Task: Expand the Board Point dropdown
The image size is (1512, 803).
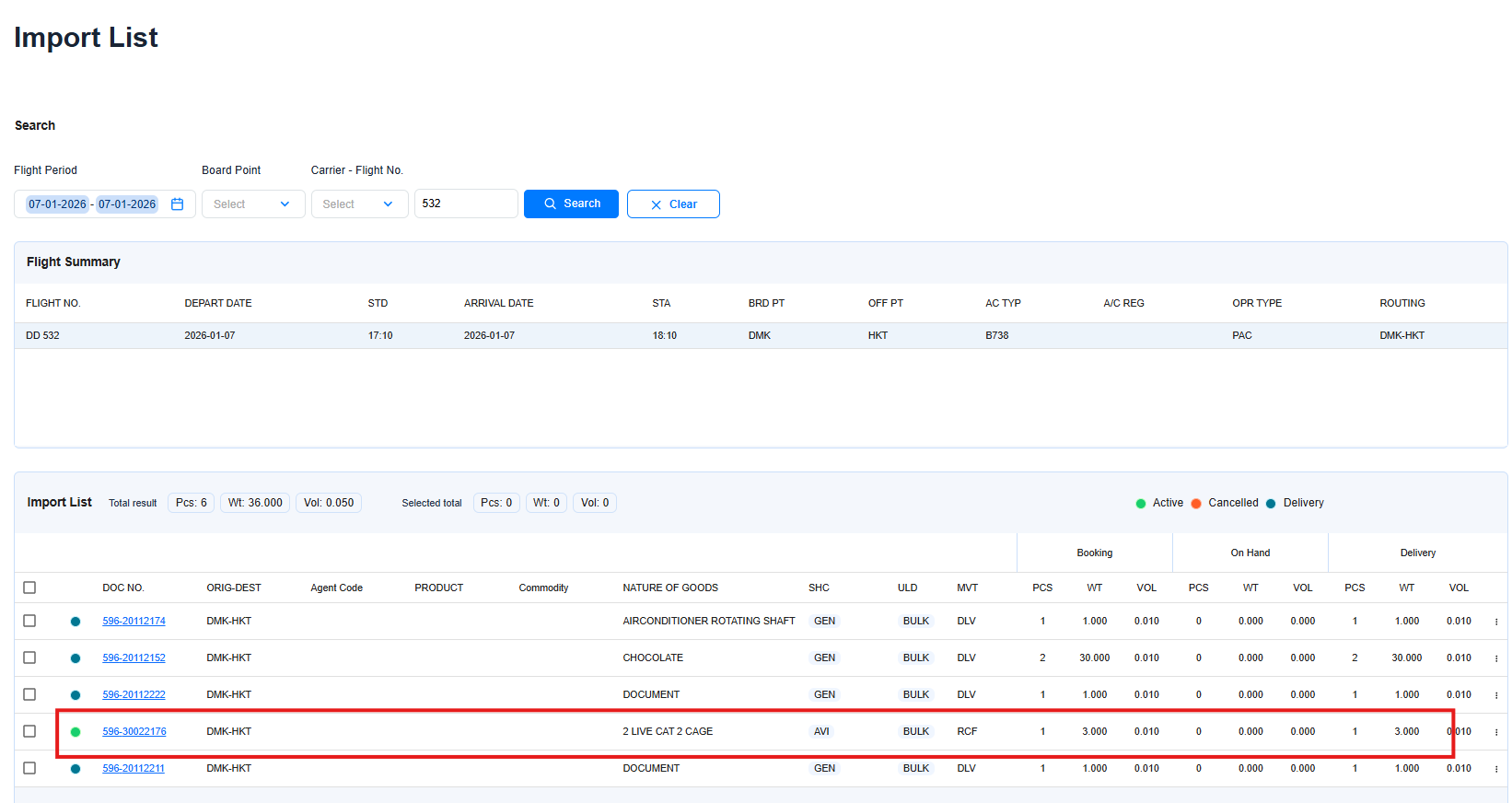Action: 252,204
